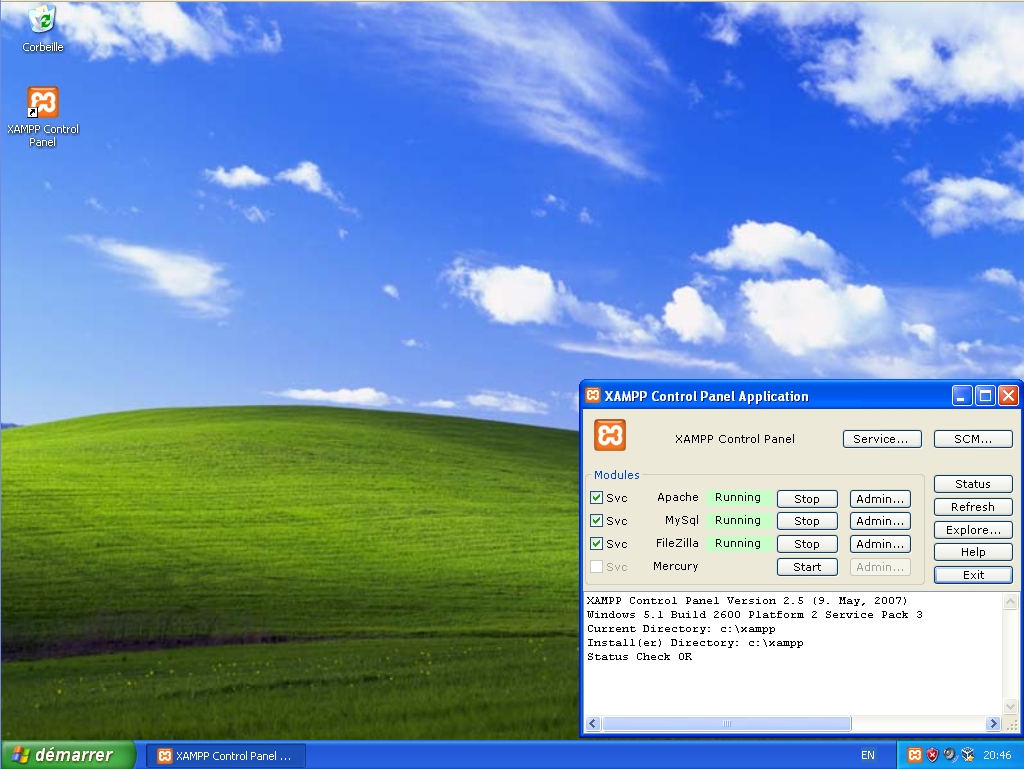Disable the FileZilla Svc checkbox

coord(596,544)
